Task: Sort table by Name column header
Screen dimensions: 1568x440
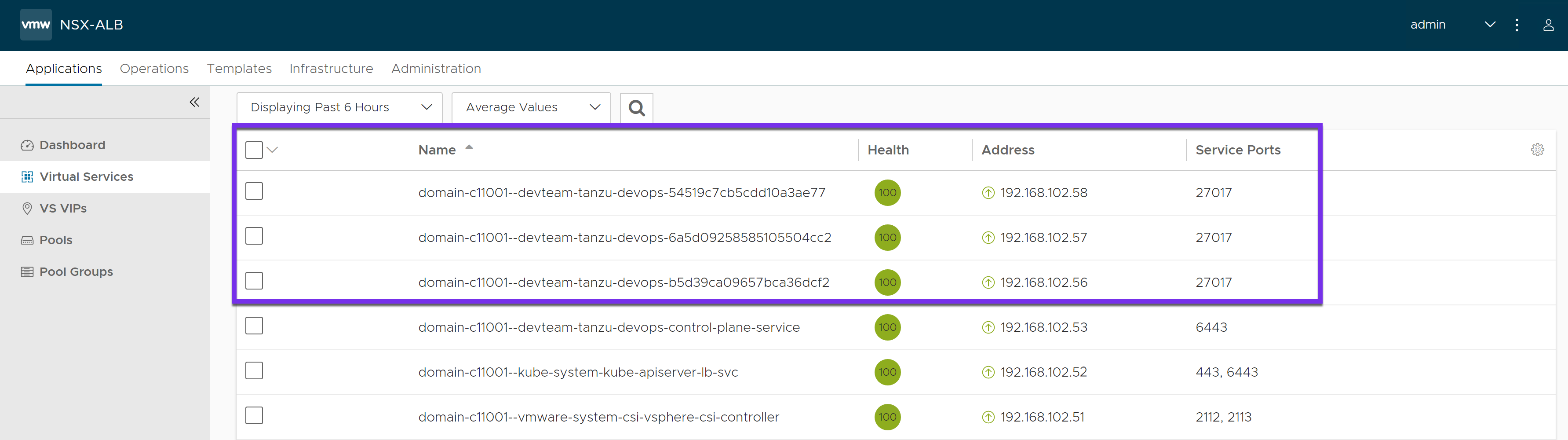Action: [x=437, y=150]
